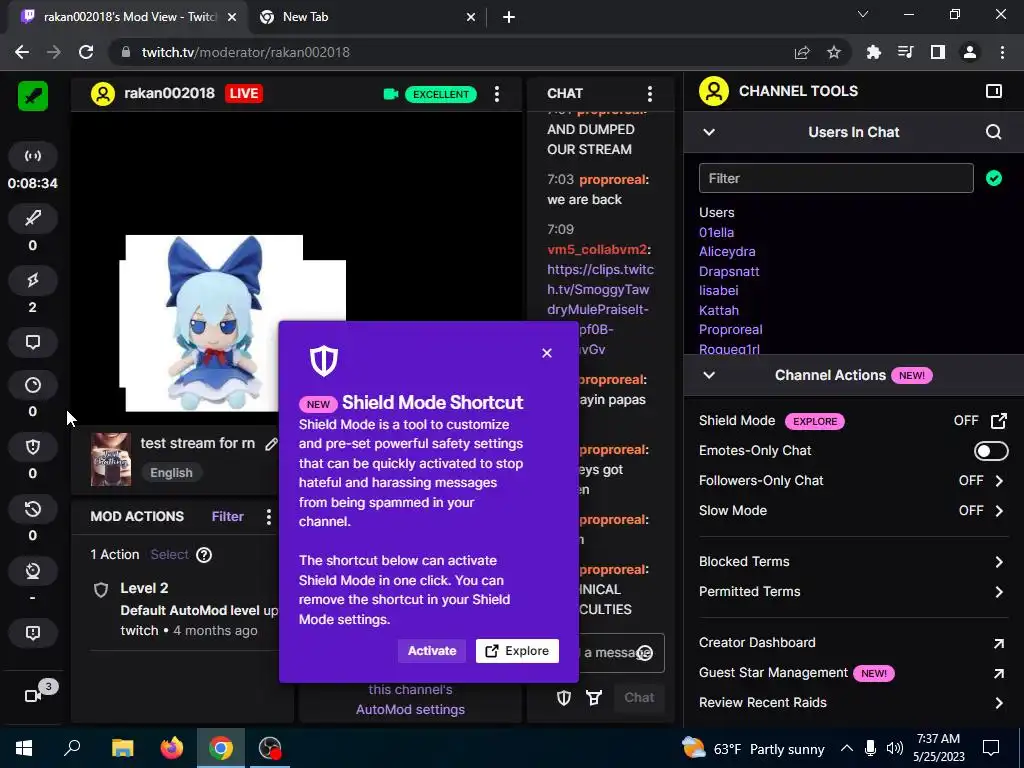Click the green sword Mod View logo
Image resolution: width=1024 pixels, height=768 pixels.
(33, 97)
